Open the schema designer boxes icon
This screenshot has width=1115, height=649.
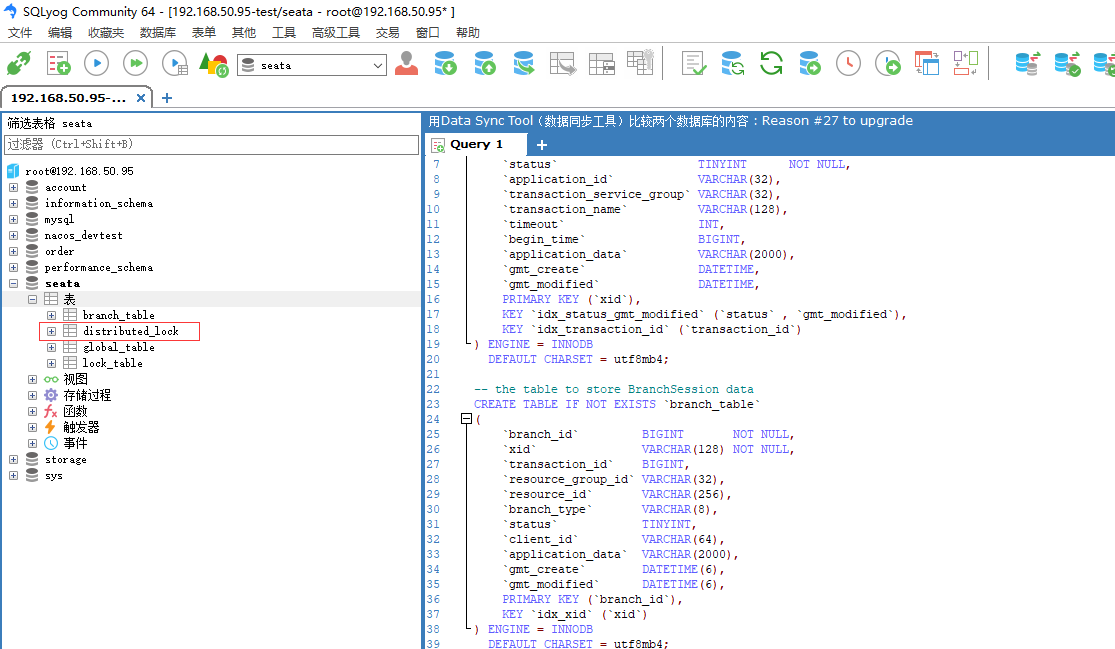pos(966,63)
